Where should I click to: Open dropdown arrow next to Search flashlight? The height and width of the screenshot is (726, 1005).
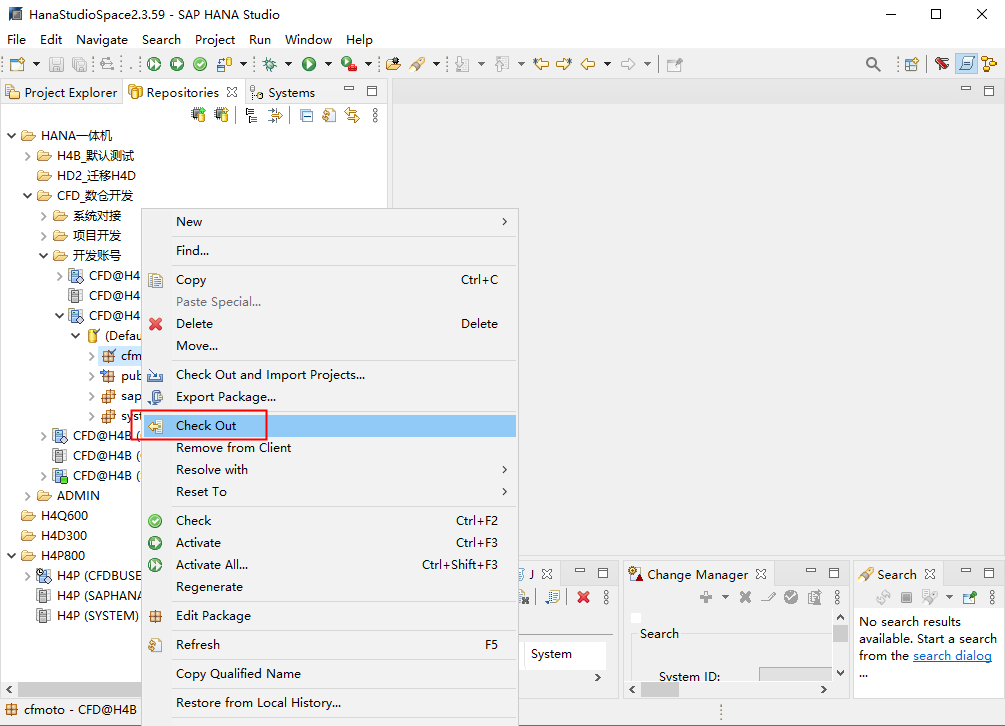[436, 64]
